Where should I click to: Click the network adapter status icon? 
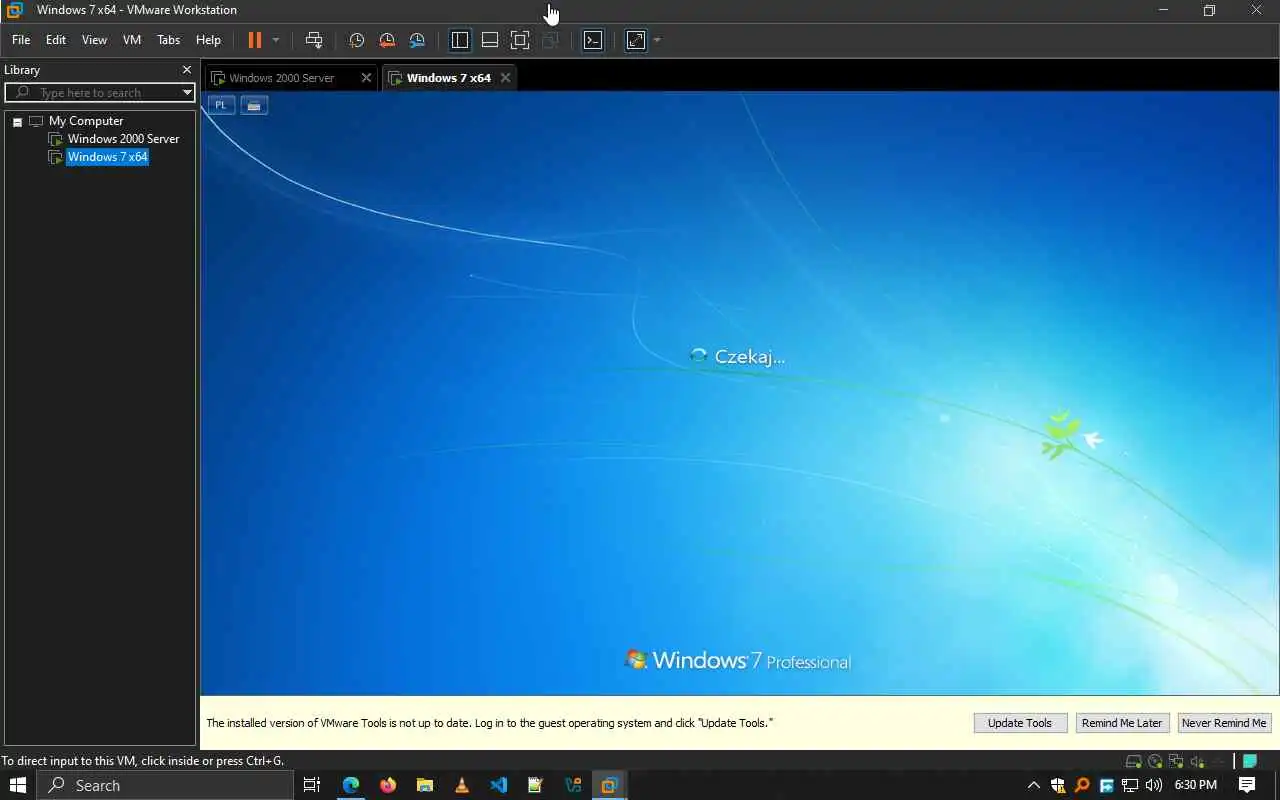point(1175,761)
